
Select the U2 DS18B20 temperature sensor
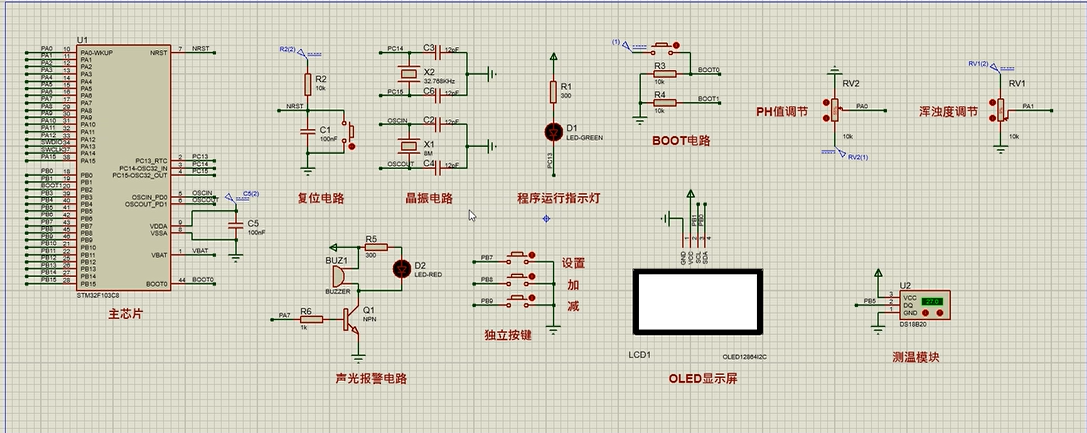pyautogui.click(x=925, y=304)
